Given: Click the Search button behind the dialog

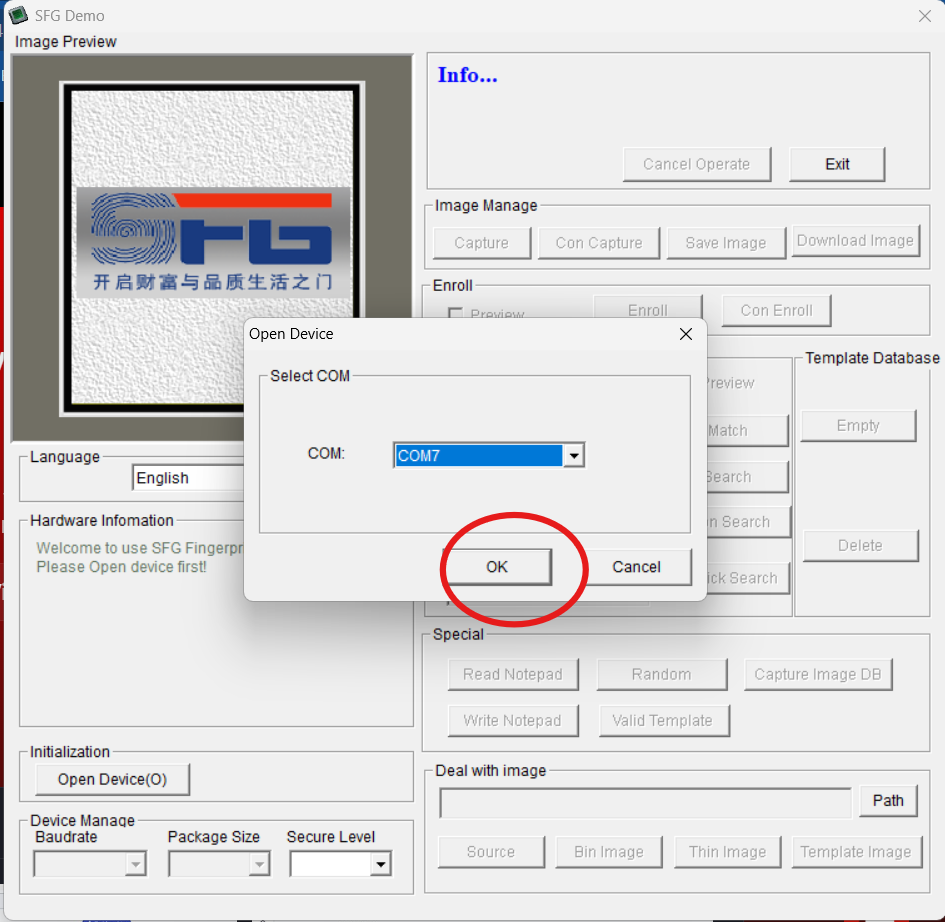Looking at the screenshot, I should pyautogui.click(x=747, y=477).
